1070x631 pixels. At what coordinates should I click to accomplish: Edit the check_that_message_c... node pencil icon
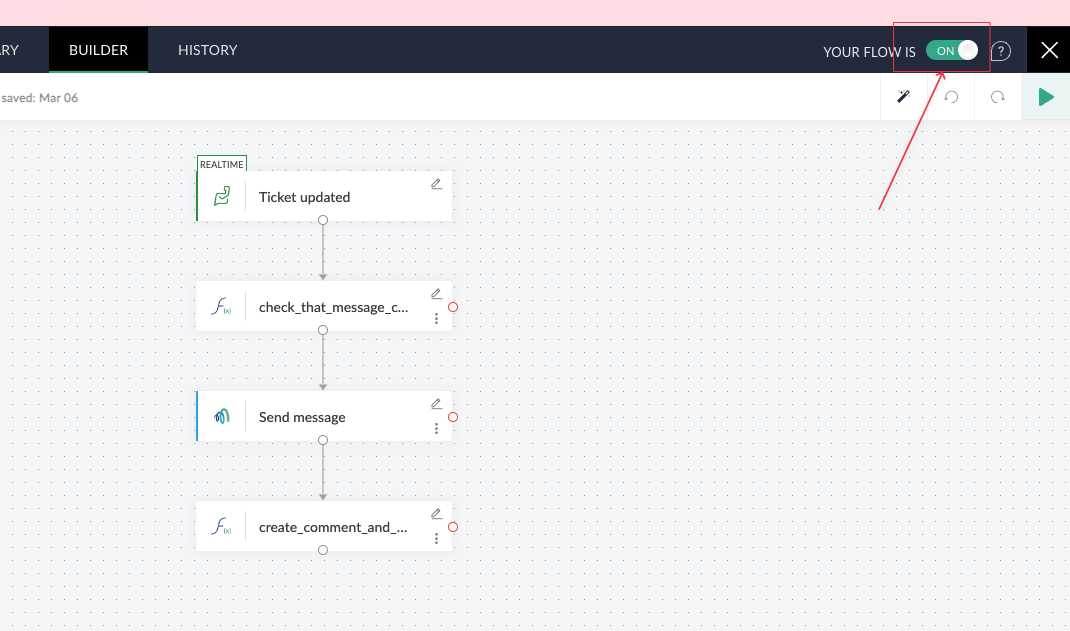[x=436, y=294]
